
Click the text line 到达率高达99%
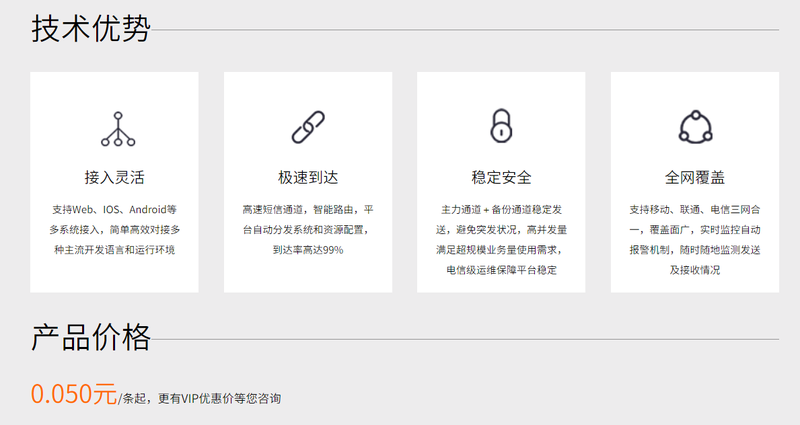click(308, 250)
